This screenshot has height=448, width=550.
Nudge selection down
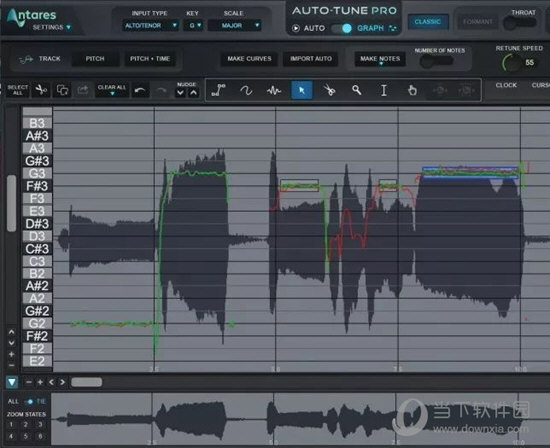180,93
